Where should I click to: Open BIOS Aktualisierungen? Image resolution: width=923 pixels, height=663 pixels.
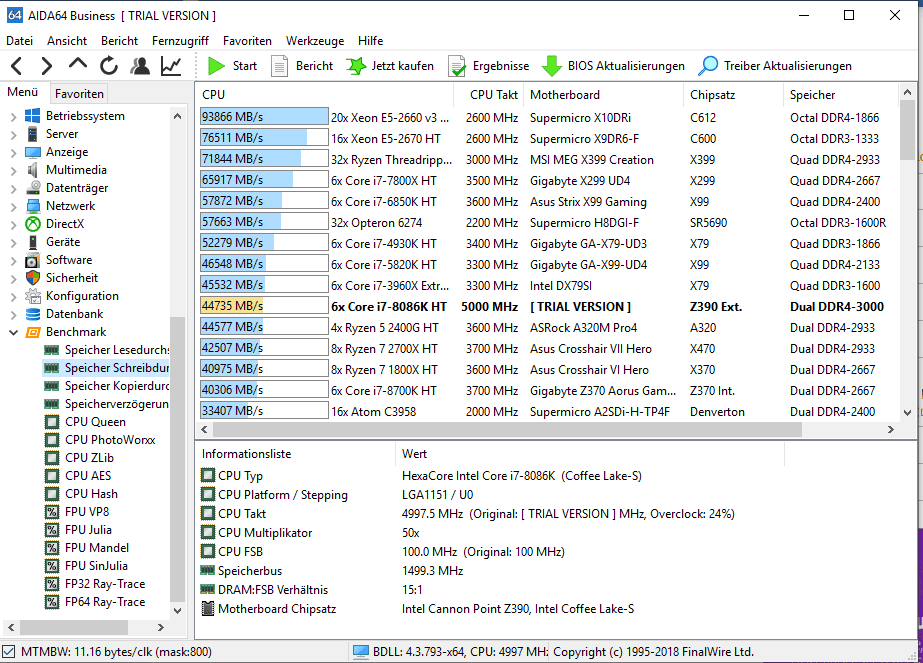613,66
